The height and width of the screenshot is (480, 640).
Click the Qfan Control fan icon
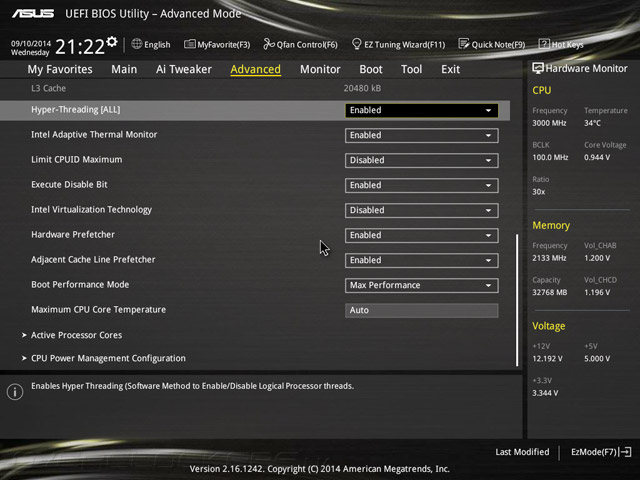tap(269, 44)
